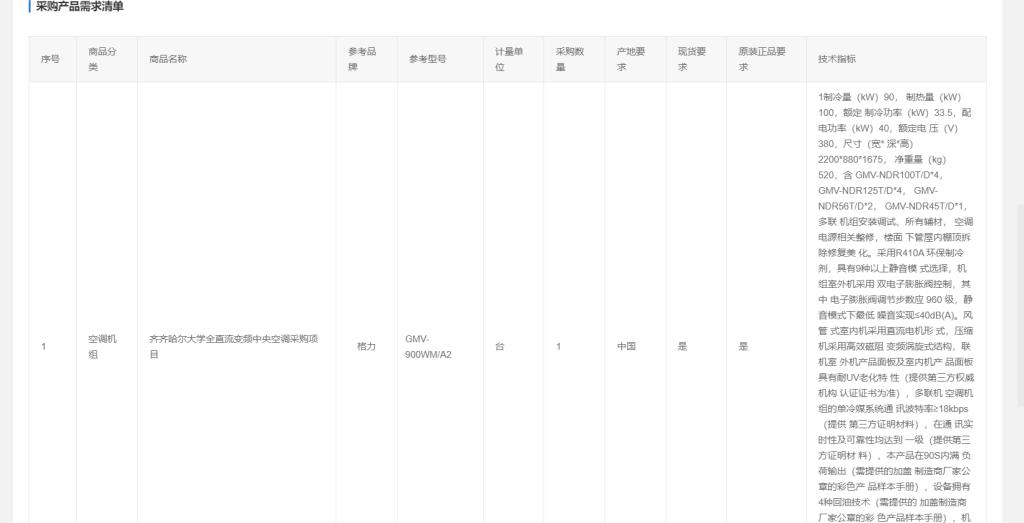Select the 商品分类 column header
The width and height of the screenshot is (1024, 523).
tap(102, 59)
